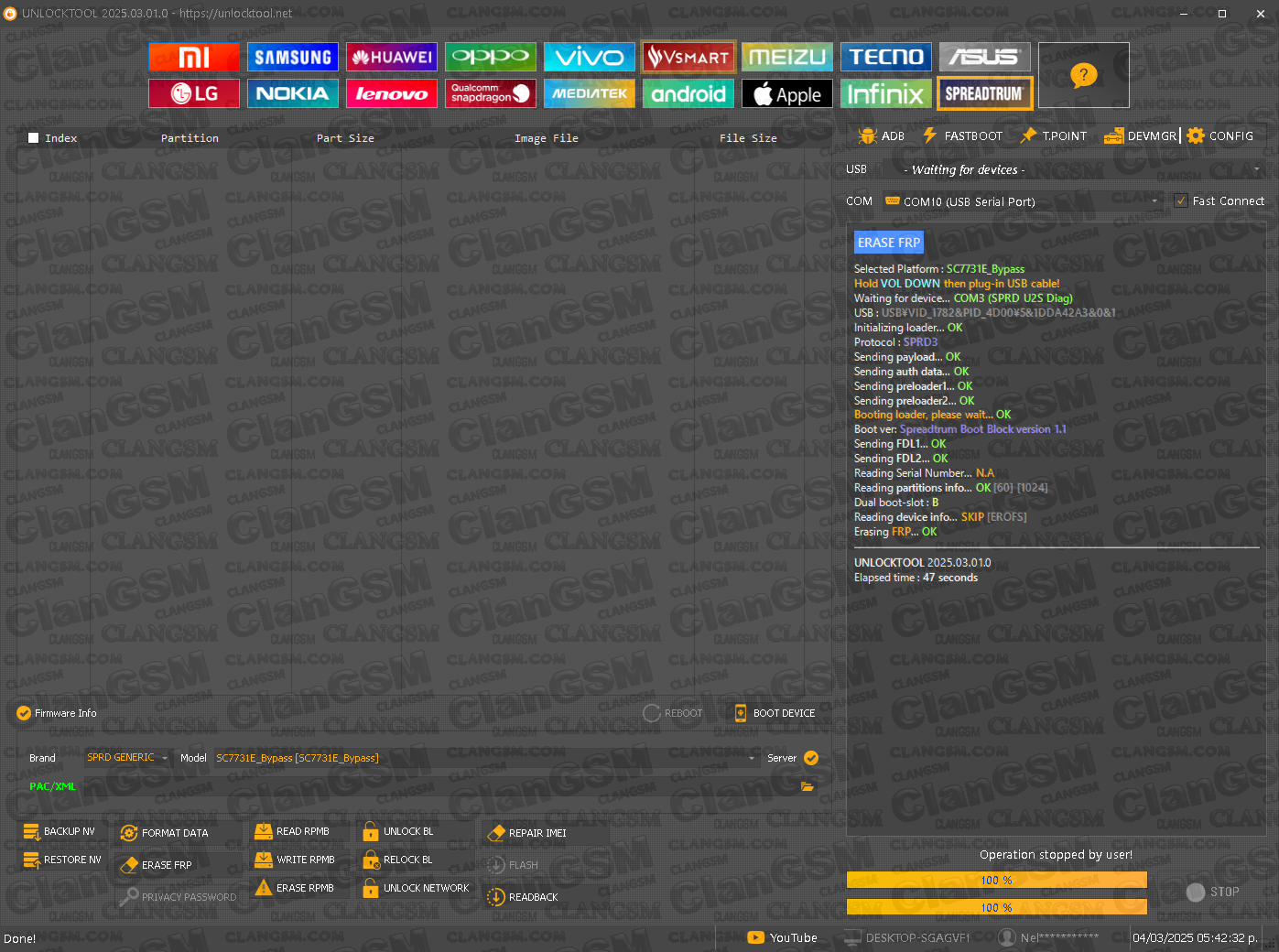Open the Spreadtrum brand tile
Screen dimensions: 1279x952
click(984, 93)
